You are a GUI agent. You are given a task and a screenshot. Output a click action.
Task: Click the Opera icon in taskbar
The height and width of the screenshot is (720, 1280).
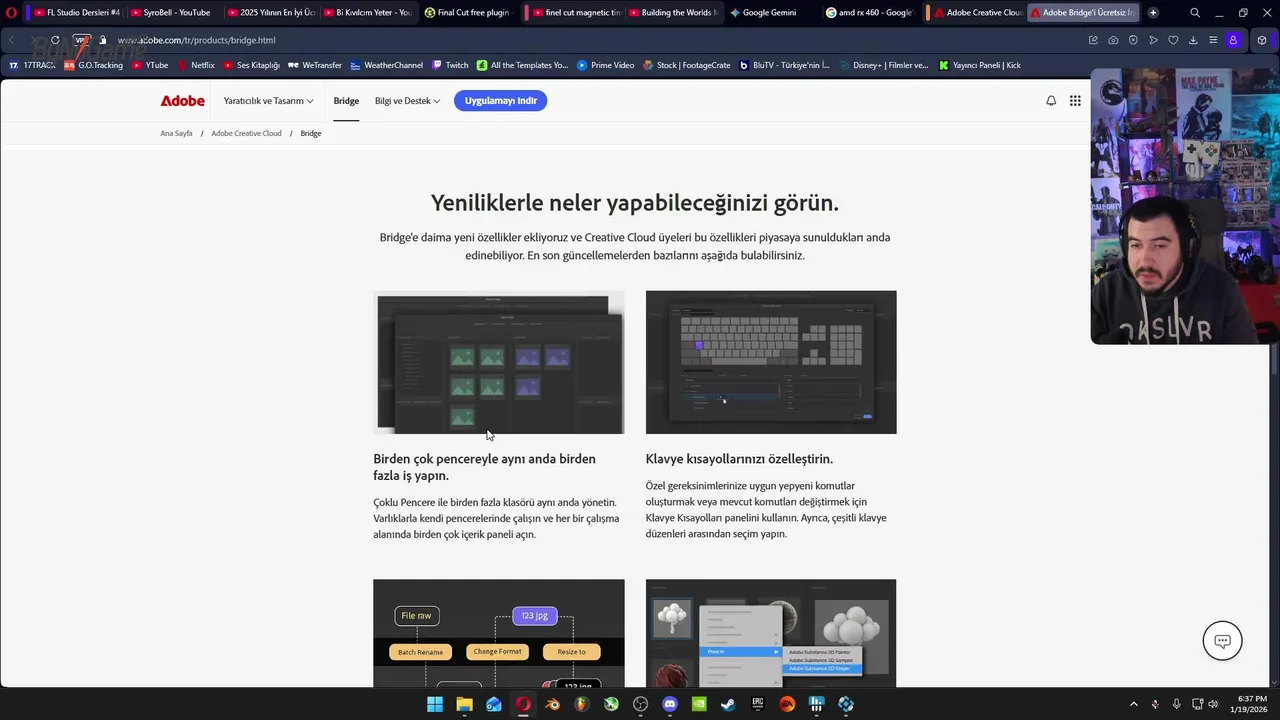pyautogui.click(x=523, y=704)
